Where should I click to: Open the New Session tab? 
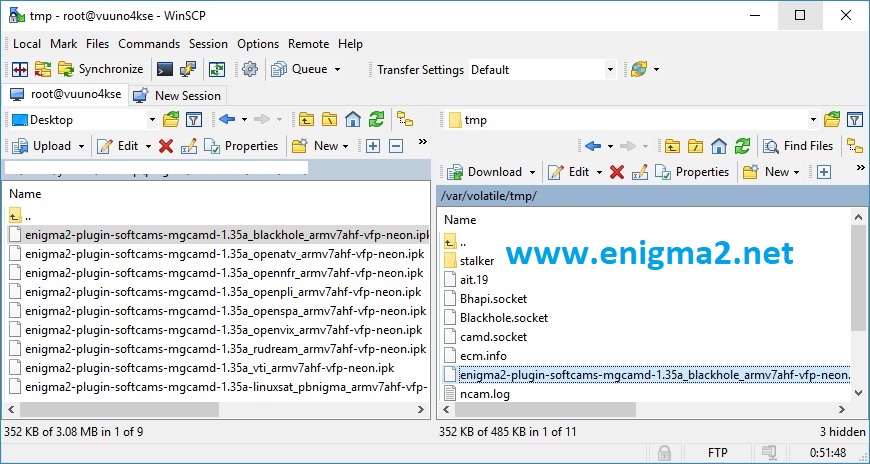[177, 95]
